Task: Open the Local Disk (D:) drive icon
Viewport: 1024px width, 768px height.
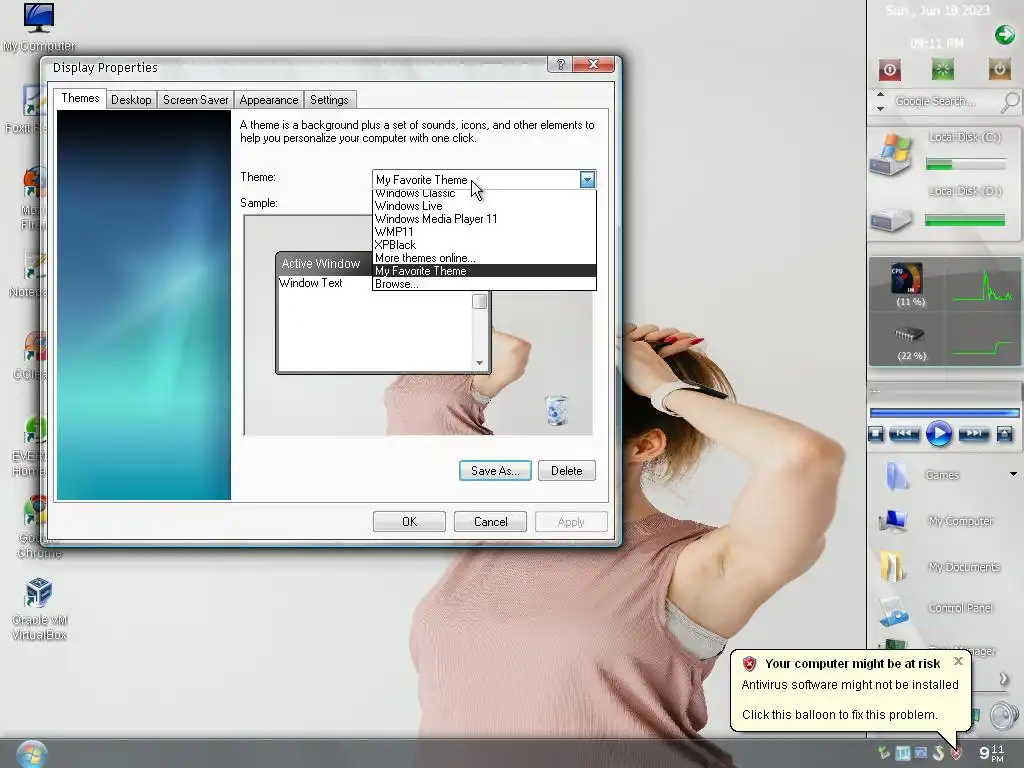Action: coord(891,219)
